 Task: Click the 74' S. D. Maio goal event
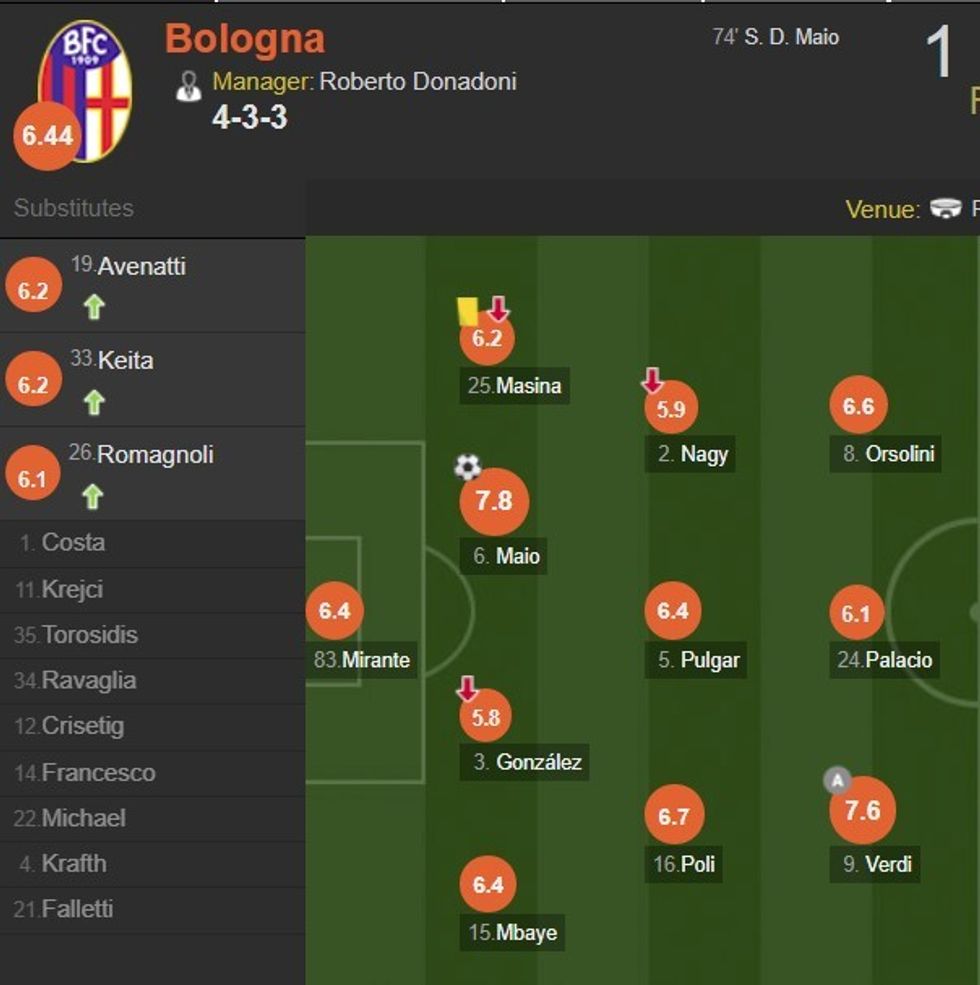pos(775,36)
